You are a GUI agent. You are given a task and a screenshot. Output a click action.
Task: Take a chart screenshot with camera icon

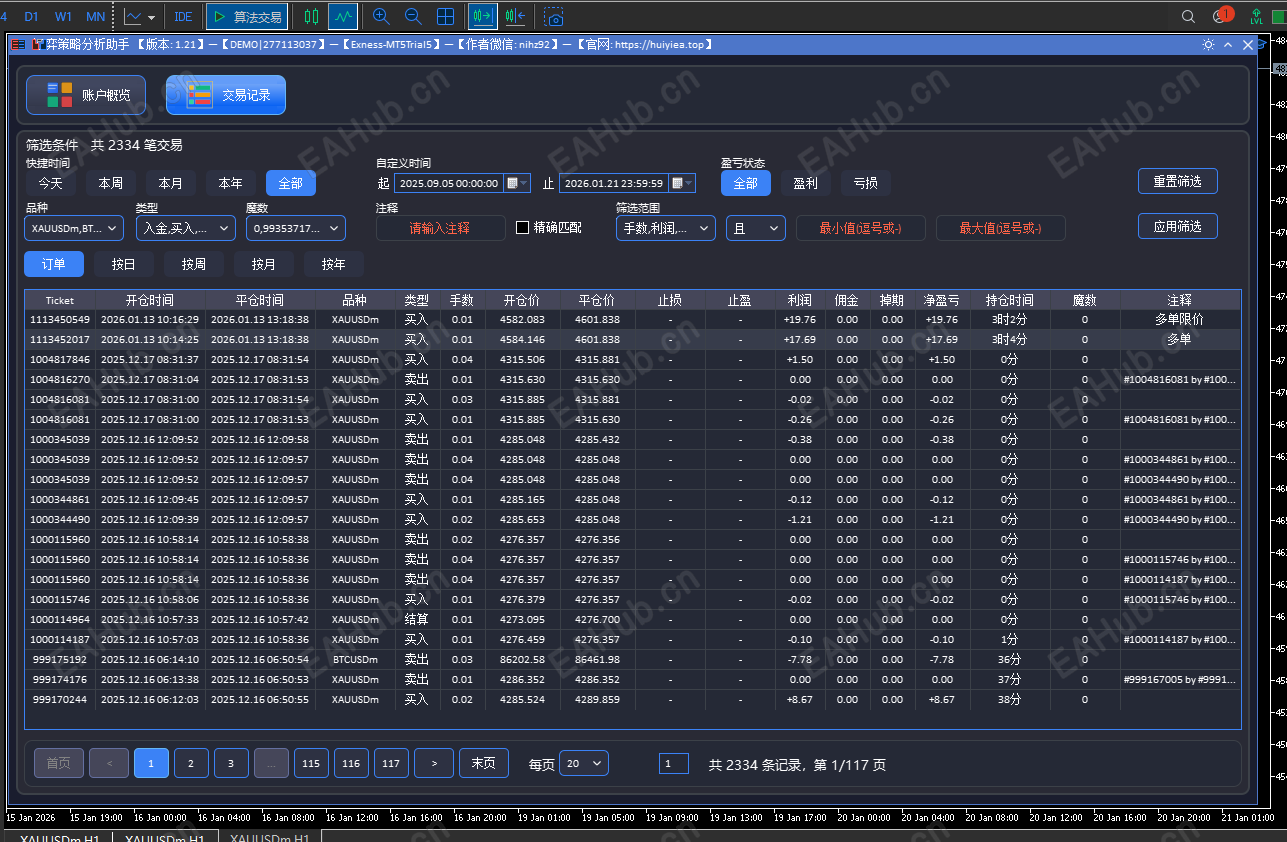tap(554, 16)
